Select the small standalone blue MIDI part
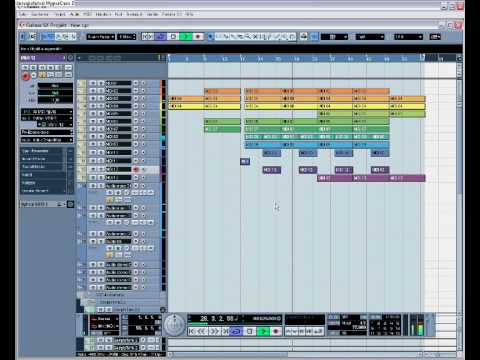Screen dimensions: 480x360 pyautogui.click(x=245, y=162)
